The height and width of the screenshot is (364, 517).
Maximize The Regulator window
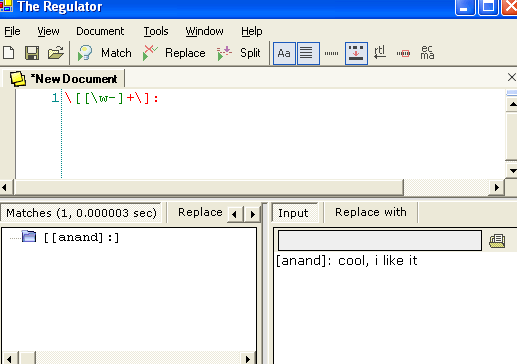pyautogui.click(x=488, y=7)
